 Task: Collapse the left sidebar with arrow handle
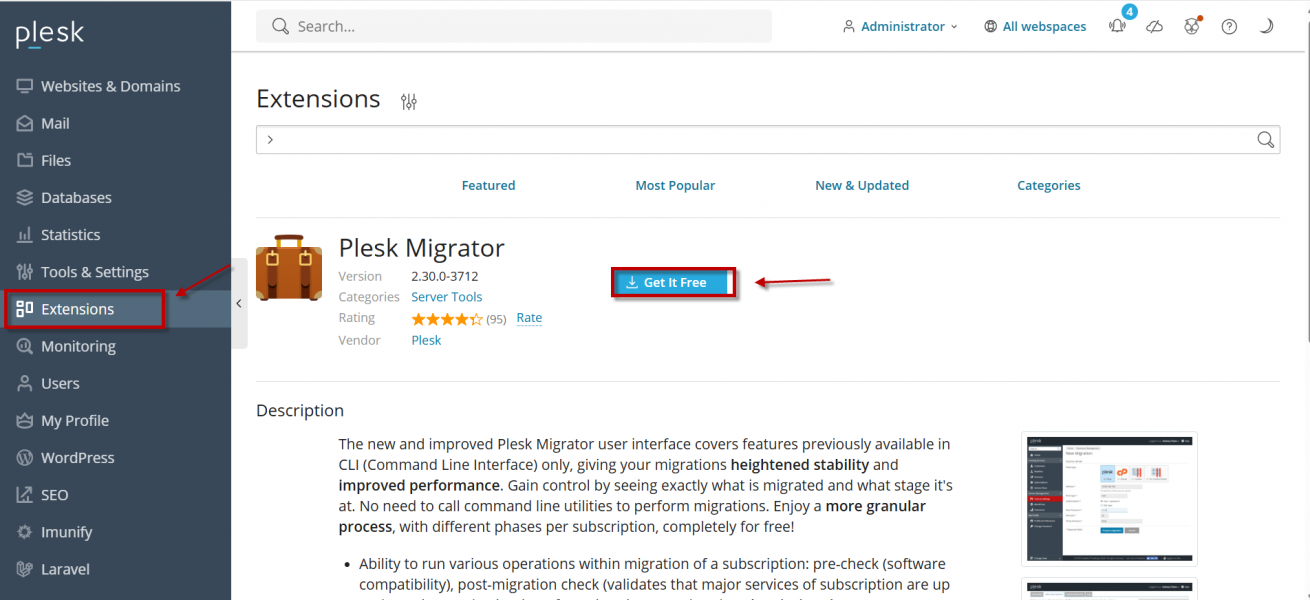[239, 303]
